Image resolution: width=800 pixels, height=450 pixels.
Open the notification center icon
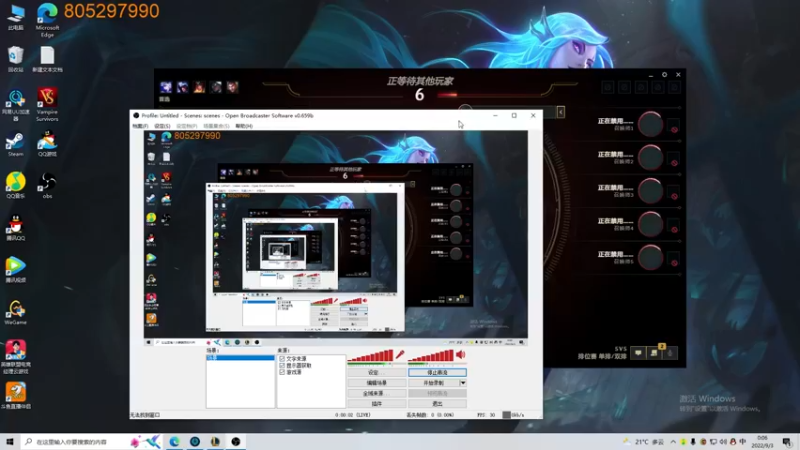787,441
